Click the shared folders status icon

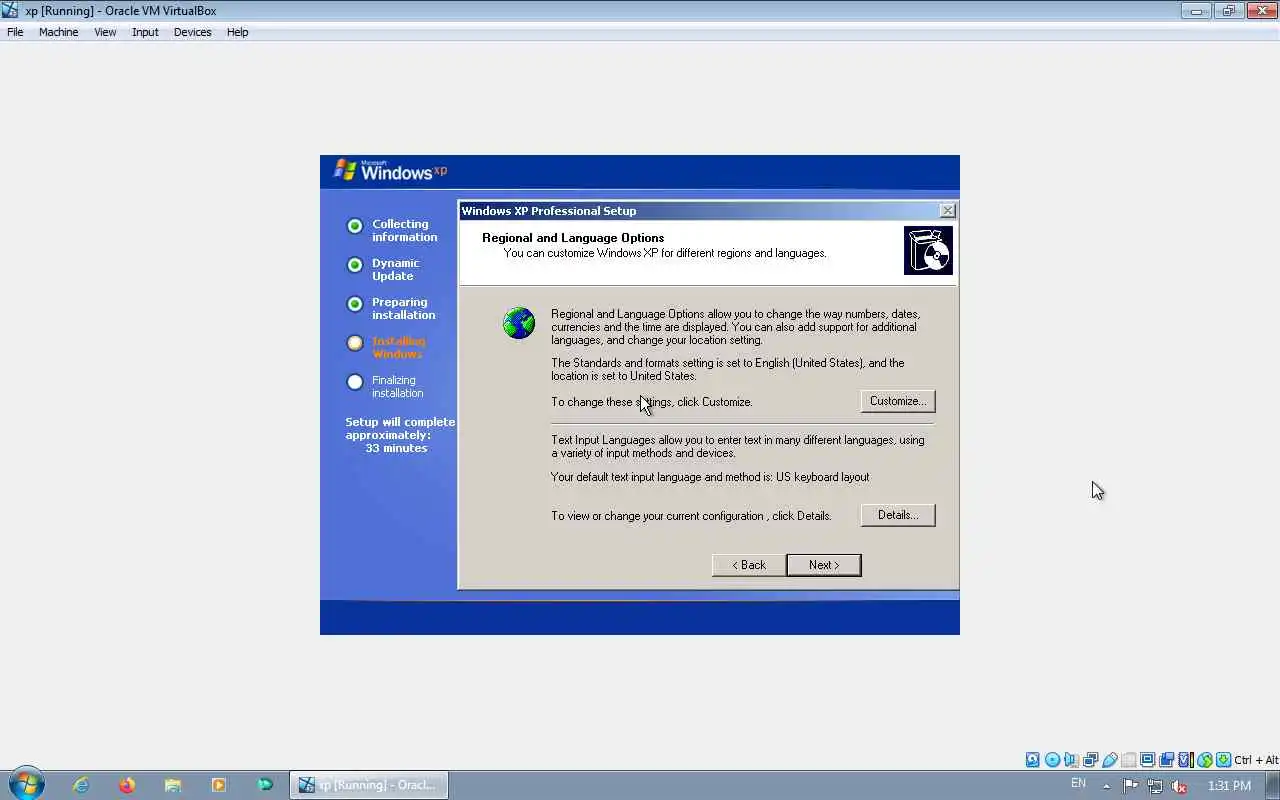pyautogui.click(x=1129, y=760)
